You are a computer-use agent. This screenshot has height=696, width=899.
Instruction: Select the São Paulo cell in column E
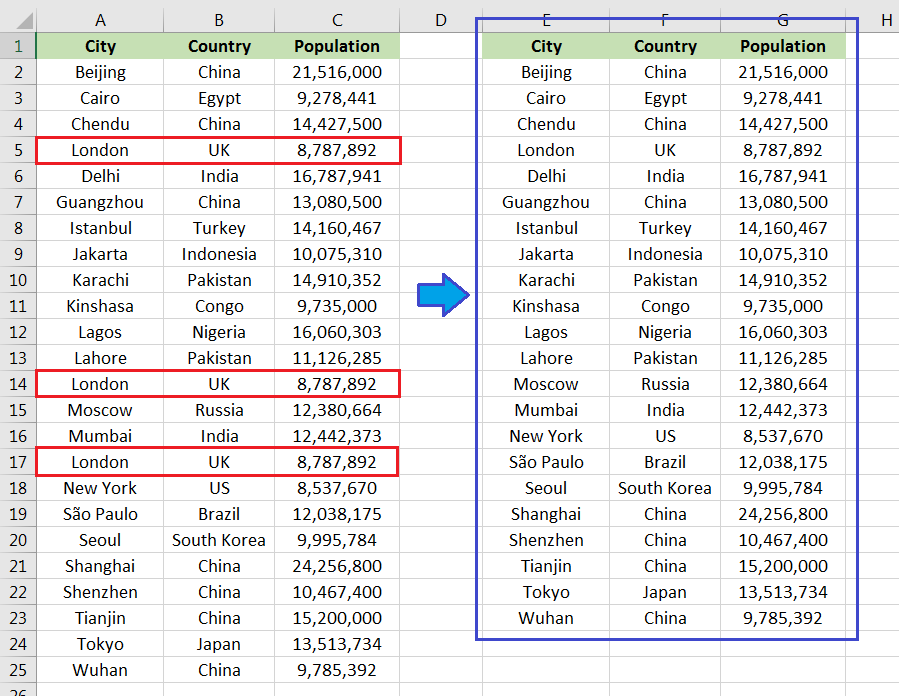[x=546, y=462]
